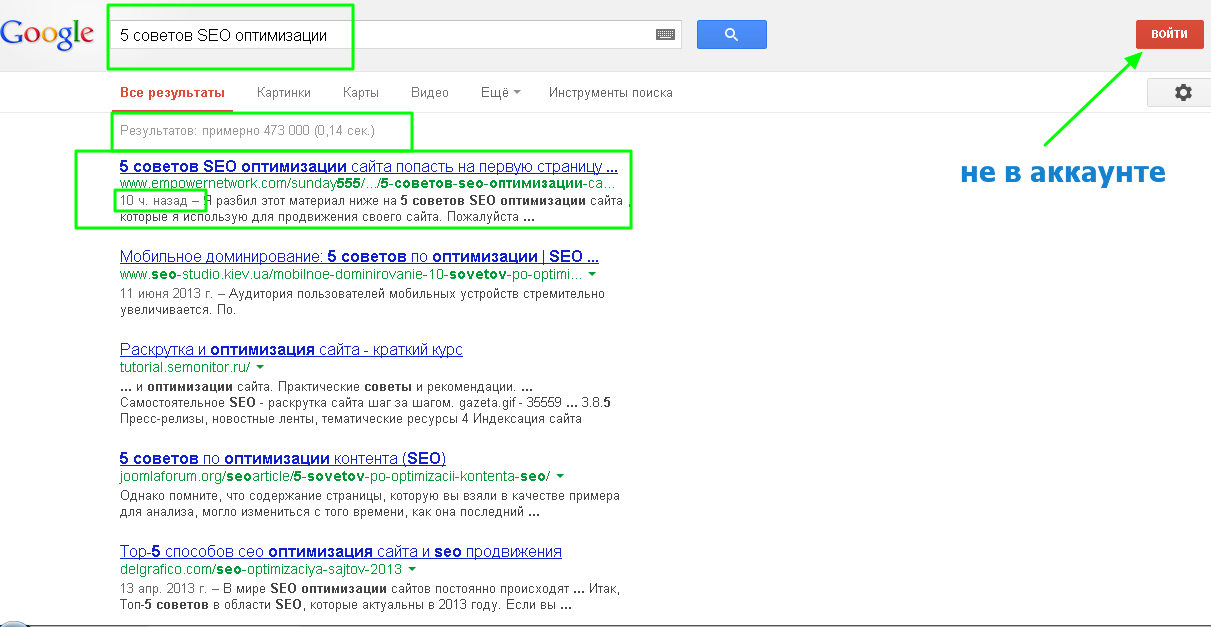Viewport: 1211px width, 627px height.
Task: Switch to the Картинки tab
Action: [x=283, y=93]
